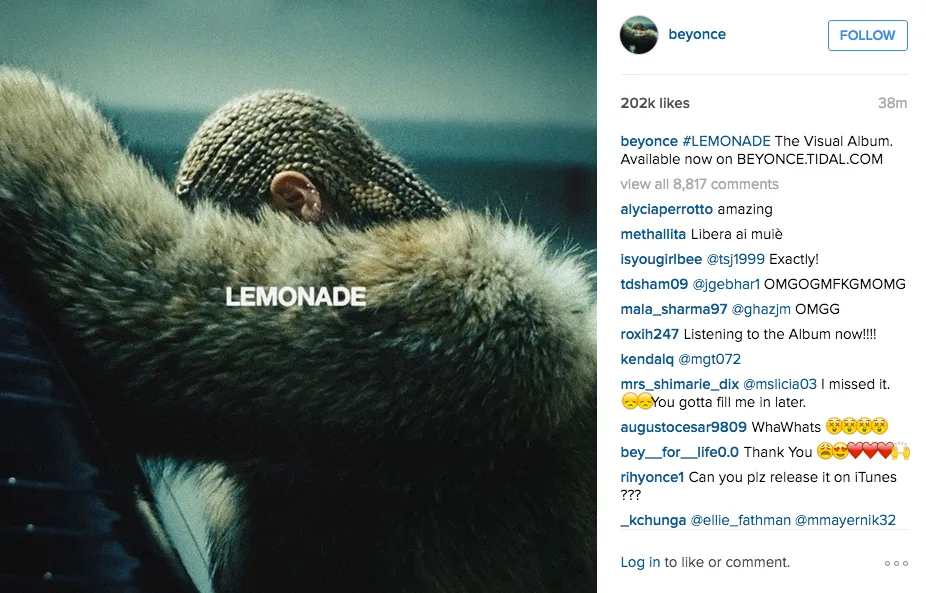
Task: Open mrs_shimarie_dix's profile
Action: pyautogui.click(x=680, y=385)
